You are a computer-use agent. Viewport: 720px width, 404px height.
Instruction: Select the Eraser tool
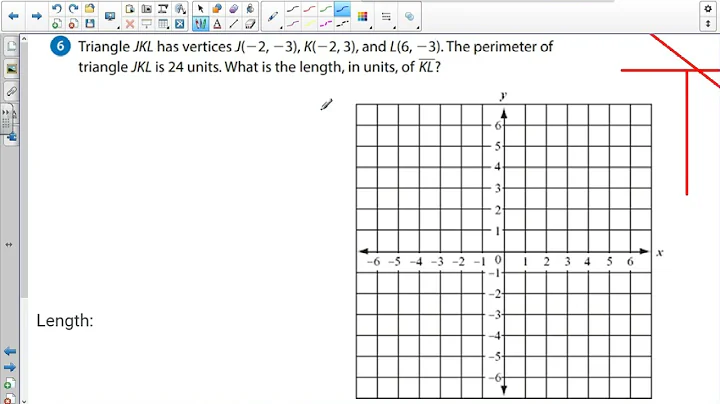point(250,23)
